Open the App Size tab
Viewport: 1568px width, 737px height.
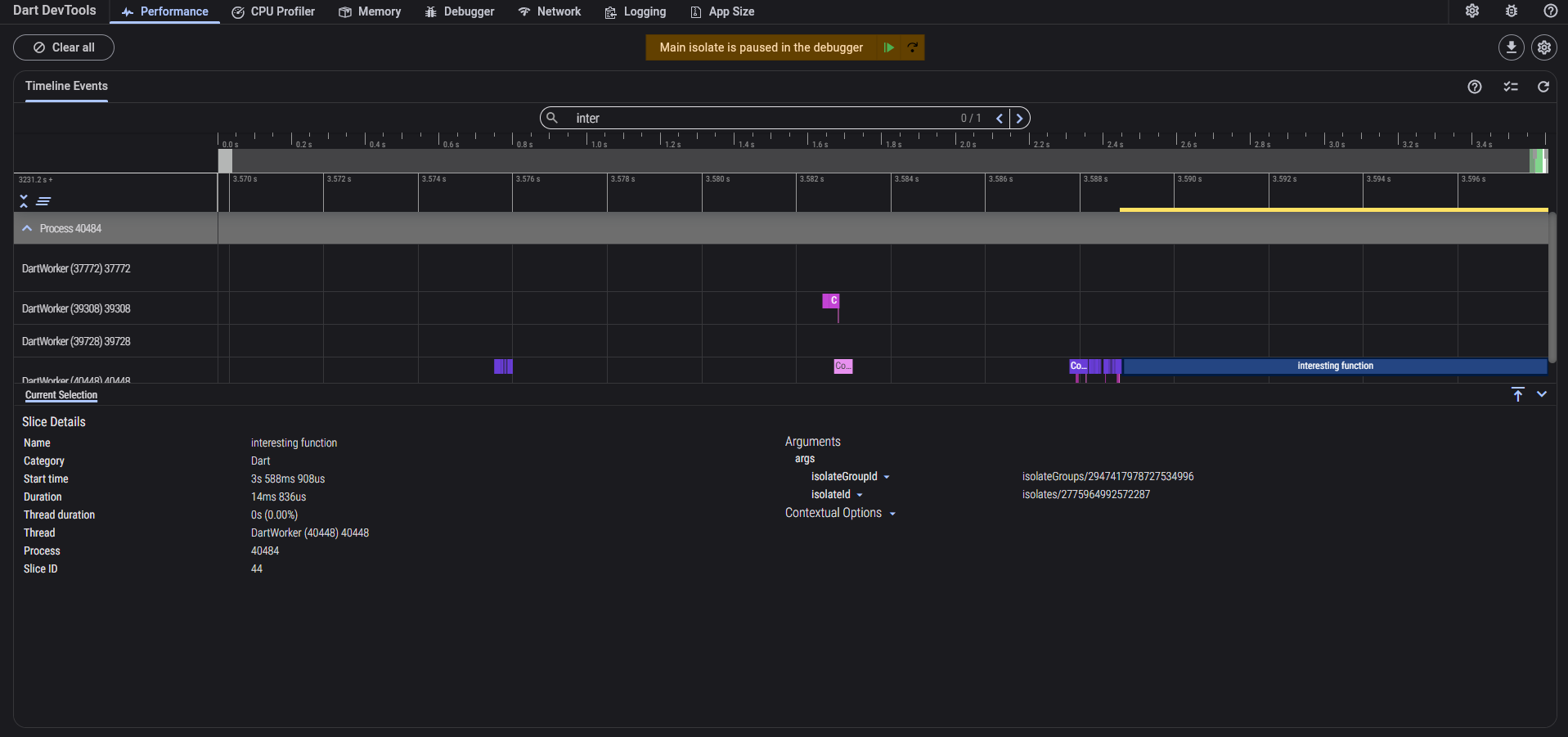(x=722, y=11)
